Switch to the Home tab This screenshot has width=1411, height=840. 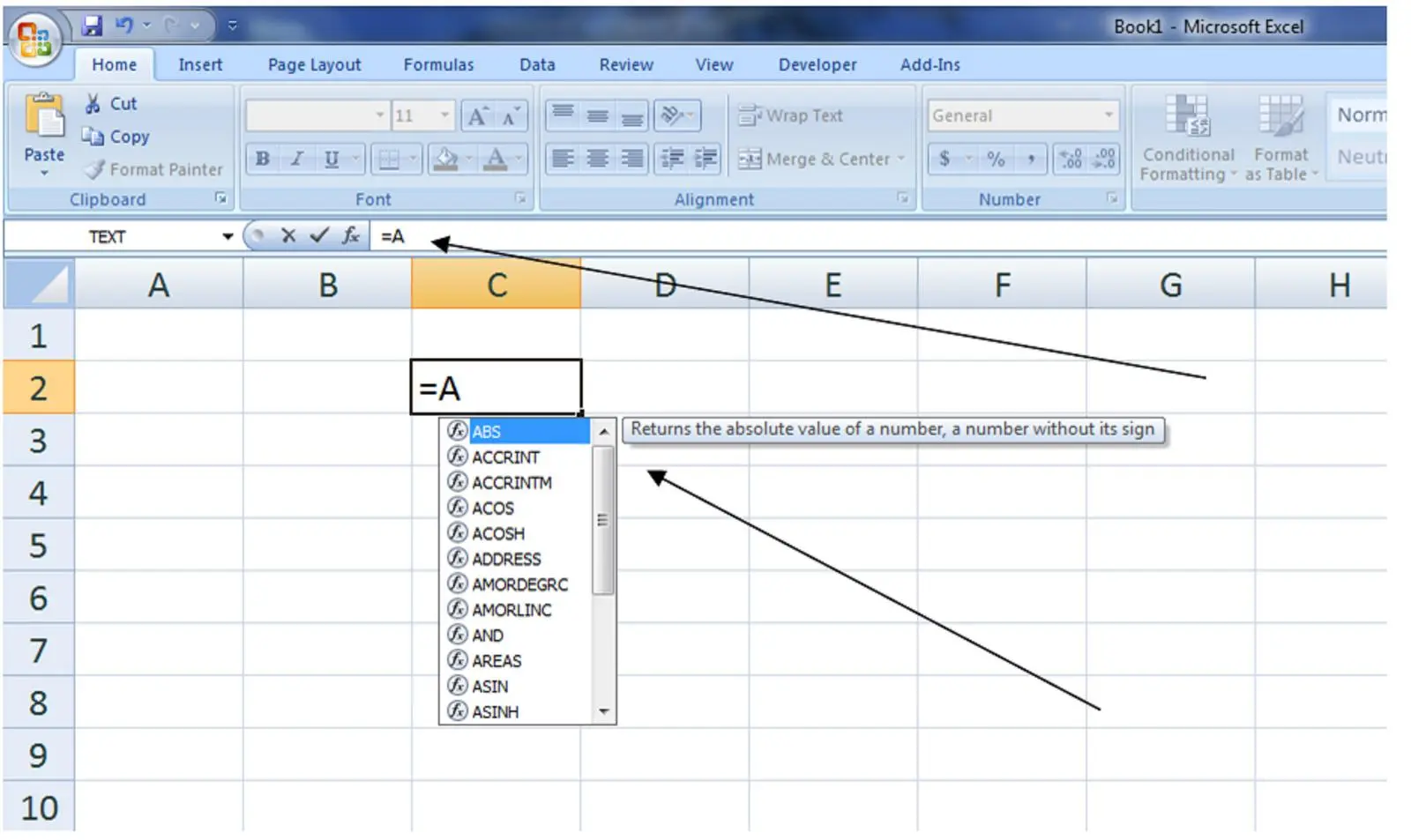point(115,65)
